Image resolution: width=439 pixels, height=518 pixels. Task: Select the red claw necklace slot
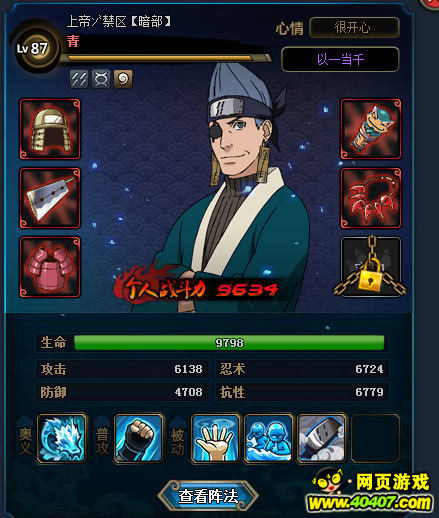click(371, 198)
